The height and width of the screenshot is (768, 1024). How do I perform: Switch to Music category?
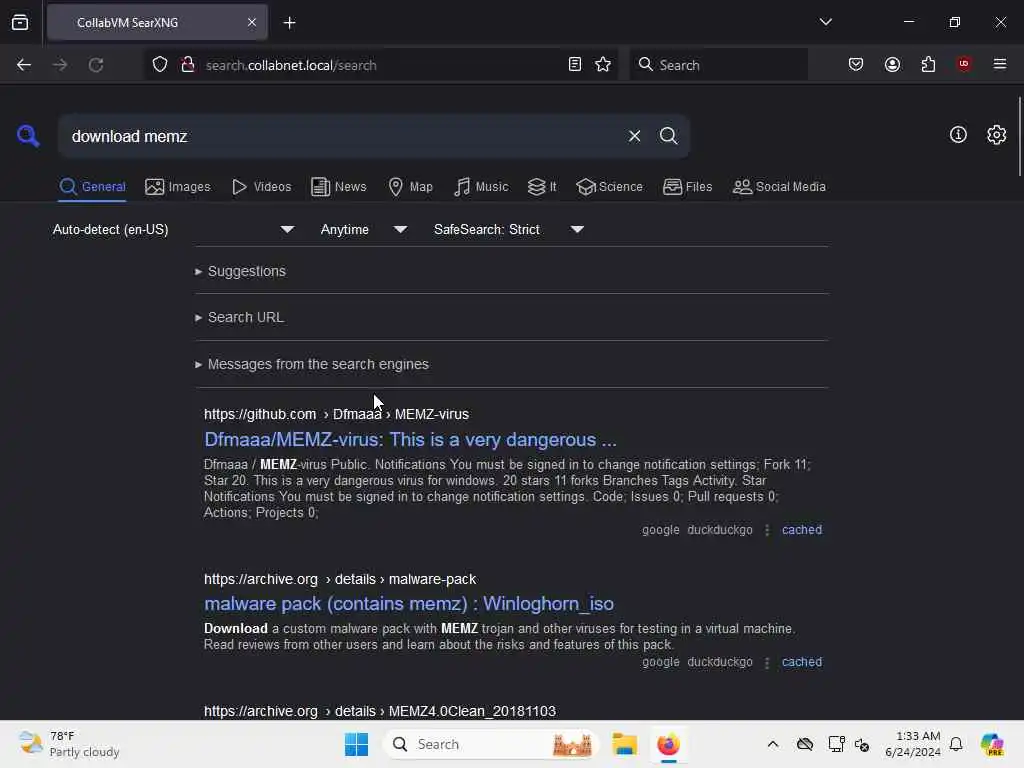[x=481, y=187]
